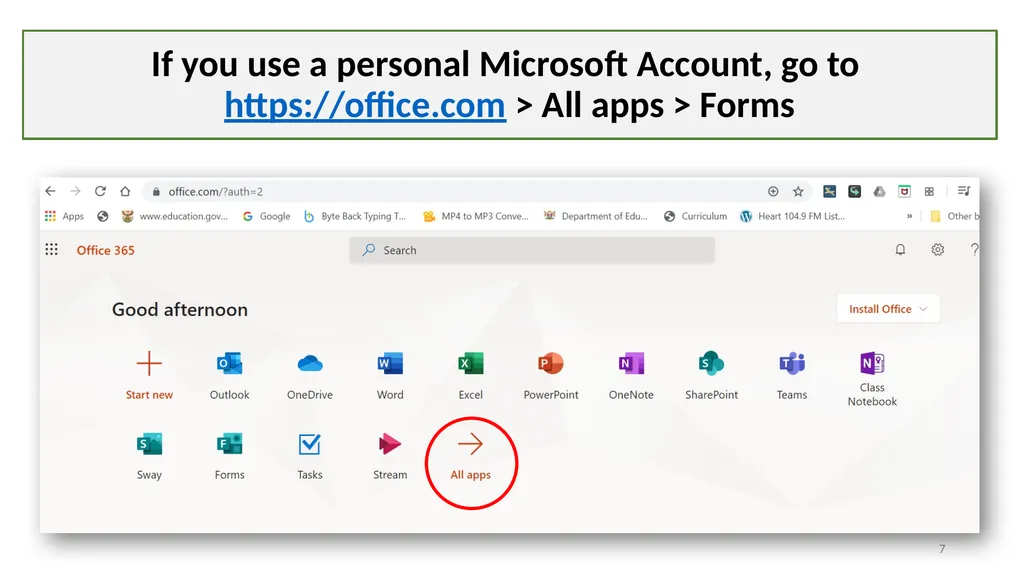
Task: Launch the Excel app
Action: point(470,363)
